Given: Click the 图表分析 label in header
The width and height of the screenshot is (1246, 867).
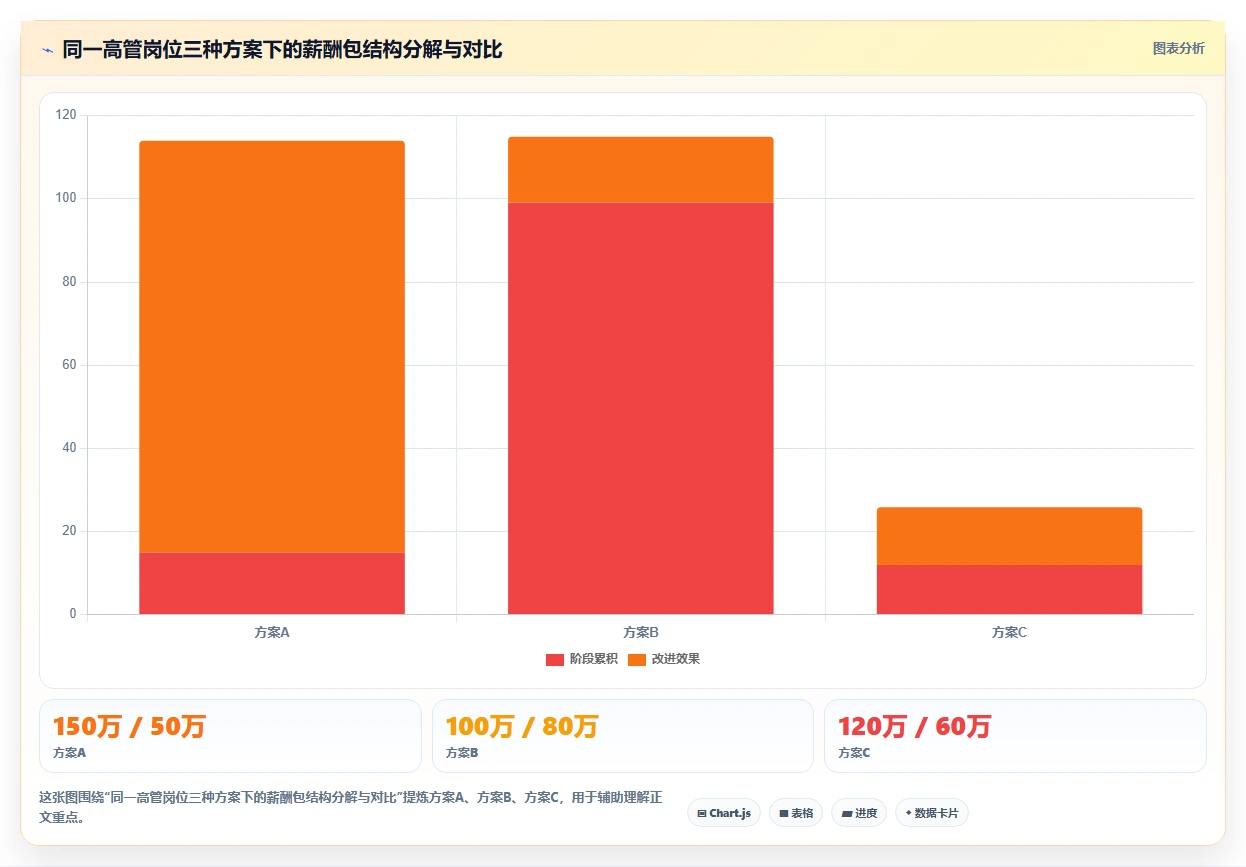Looking at the screenshot, I should click(x=1178, y=48).
